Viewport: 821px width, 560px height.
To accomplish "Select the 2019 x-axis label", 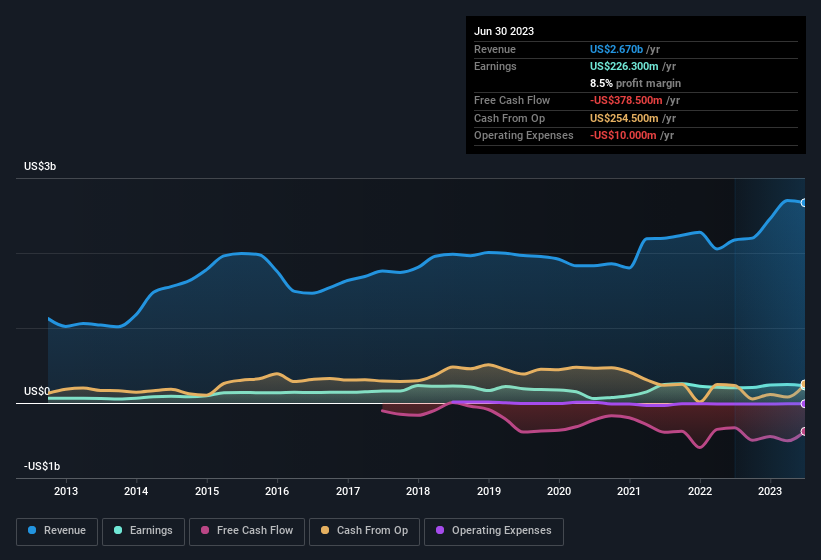I will click(x=489, y=491).
